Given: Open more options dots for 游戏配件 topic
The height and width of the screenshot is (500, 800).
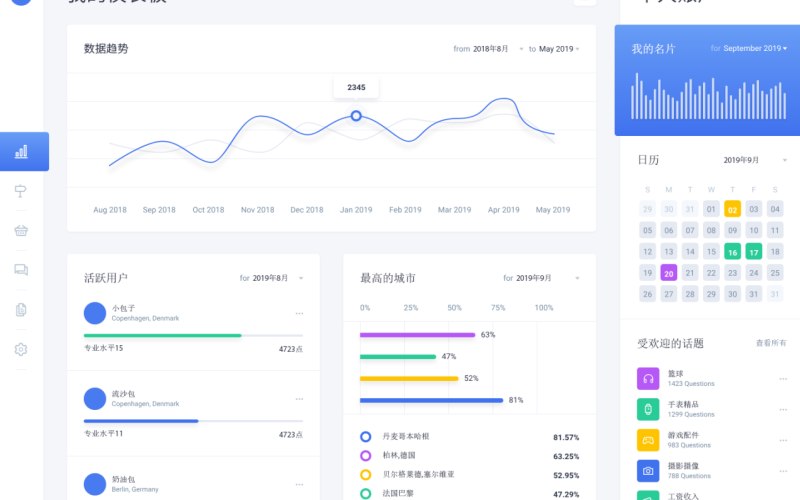Looking at the screenshot, I should [x=783, y=440].
